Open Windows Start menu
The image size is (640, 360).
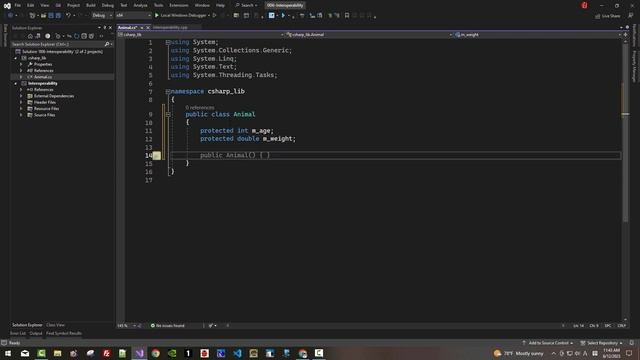point(8,353)
